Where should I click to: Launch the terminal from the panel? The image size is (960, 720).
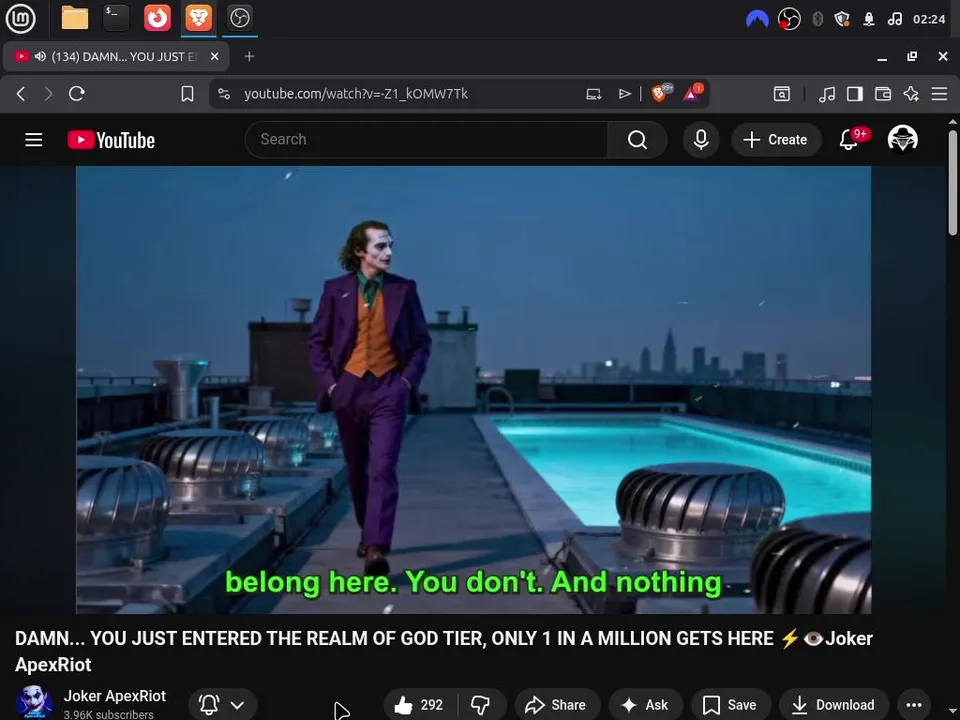[116, 18]
